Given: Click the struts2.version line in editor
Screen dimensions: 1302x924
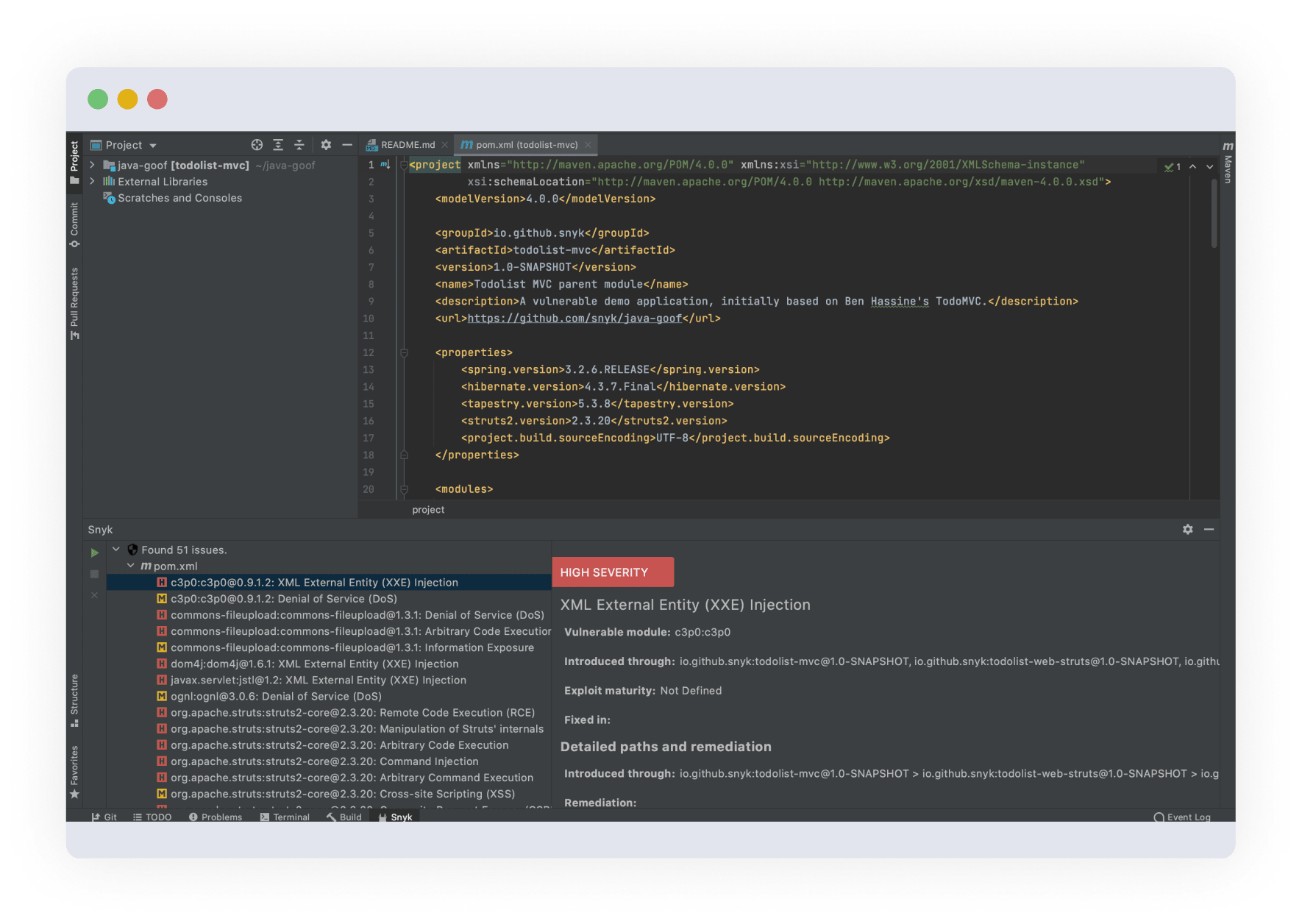Looking at the screenshot, I should (594, 421).
